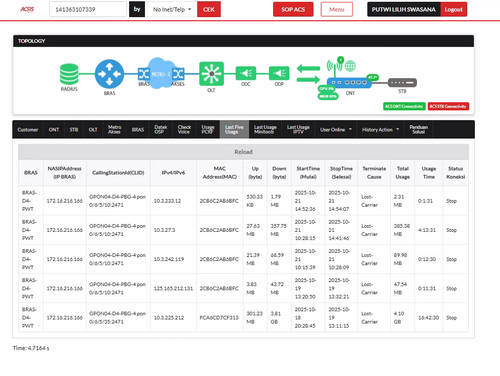Open the OLT tab
Image resolution: width=500 pixels, height=376 pixels.
93,130
